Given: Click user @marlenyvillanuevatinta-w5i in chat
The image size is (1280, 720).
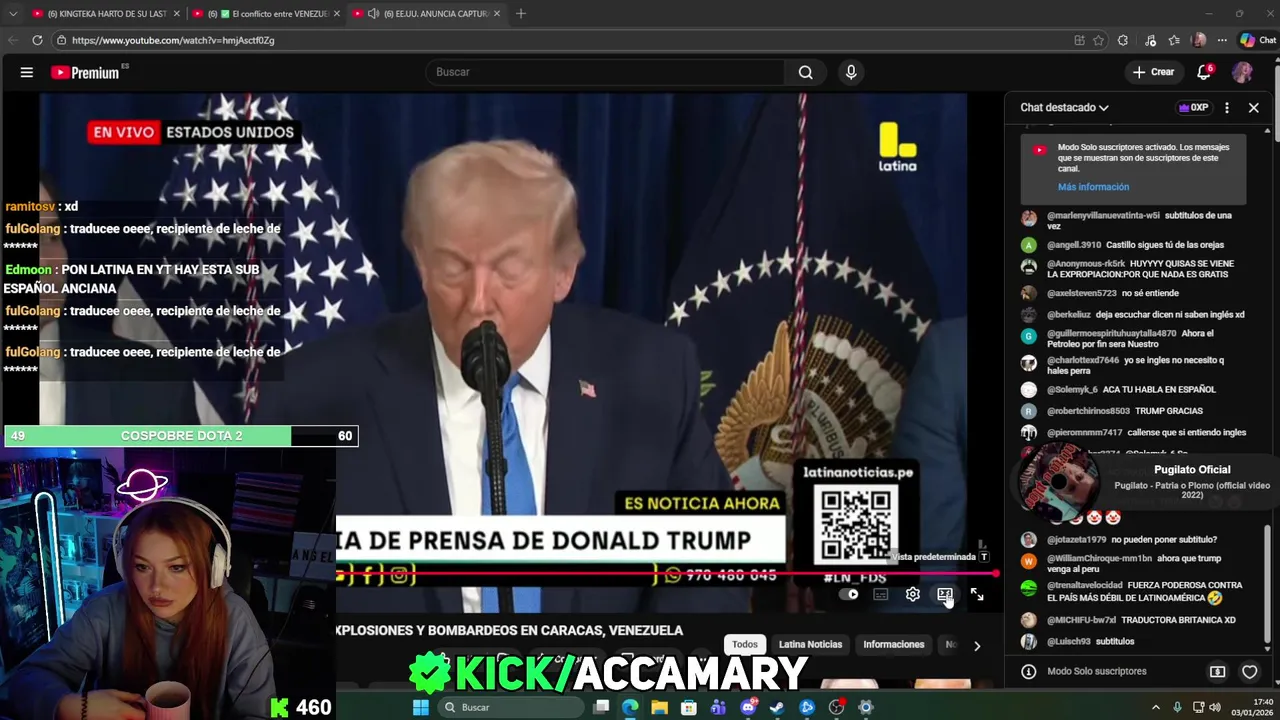Looking at the screenshot, I should 1103,215.
